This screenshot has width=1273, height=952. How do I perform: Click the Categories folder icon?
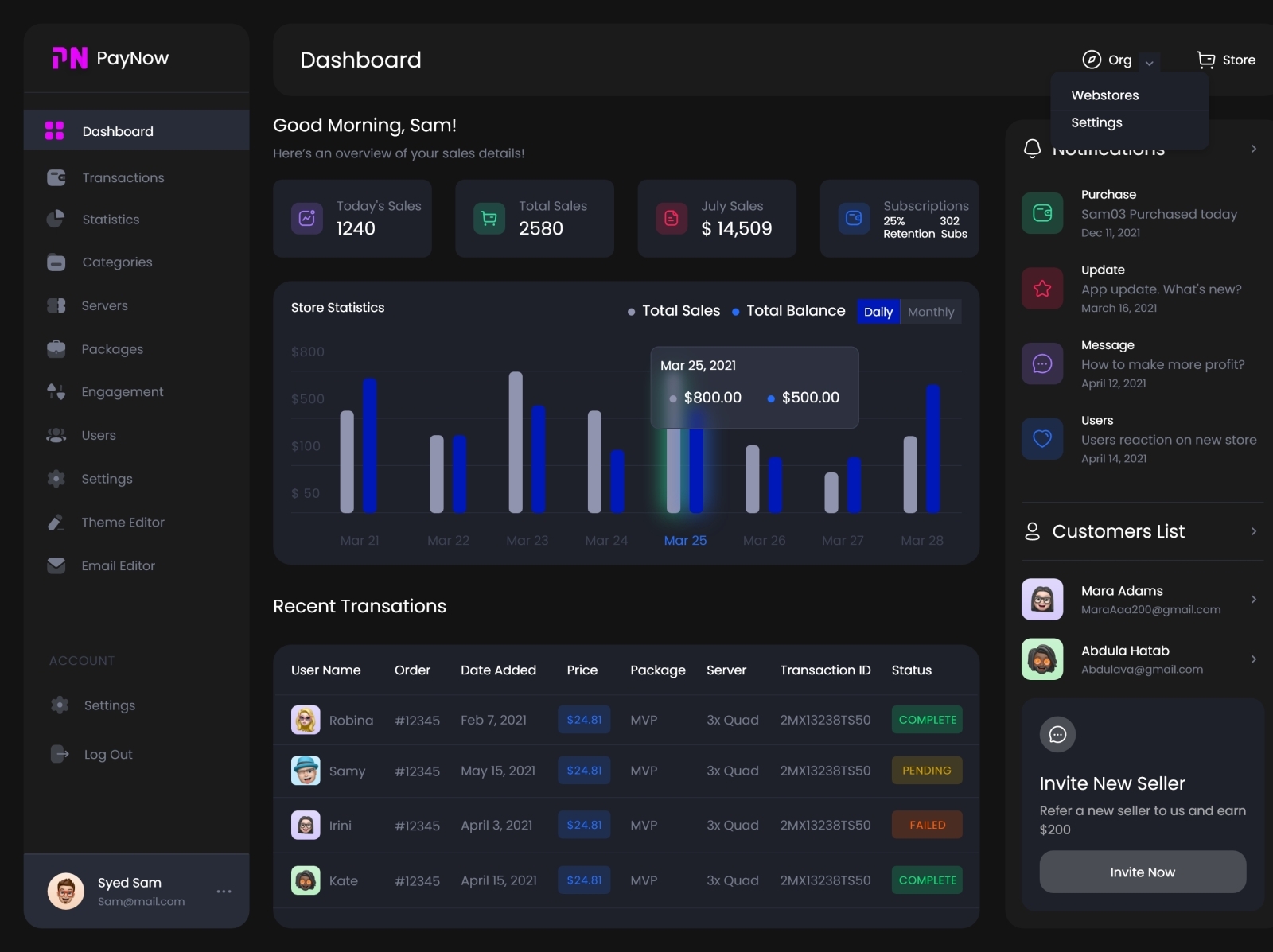(x=56, y=262)
